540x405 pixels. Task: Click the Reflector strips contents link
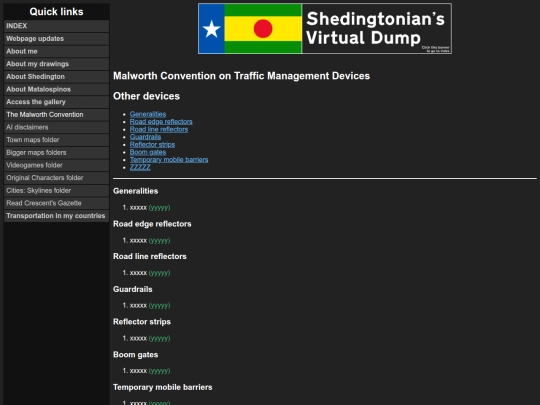[x=152, y=144]
